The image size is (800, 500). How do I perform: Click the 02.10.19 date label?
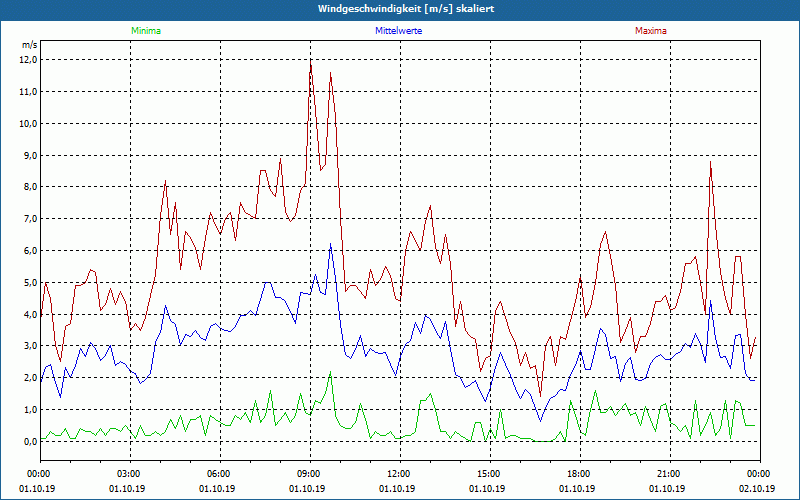click(757, 489)
